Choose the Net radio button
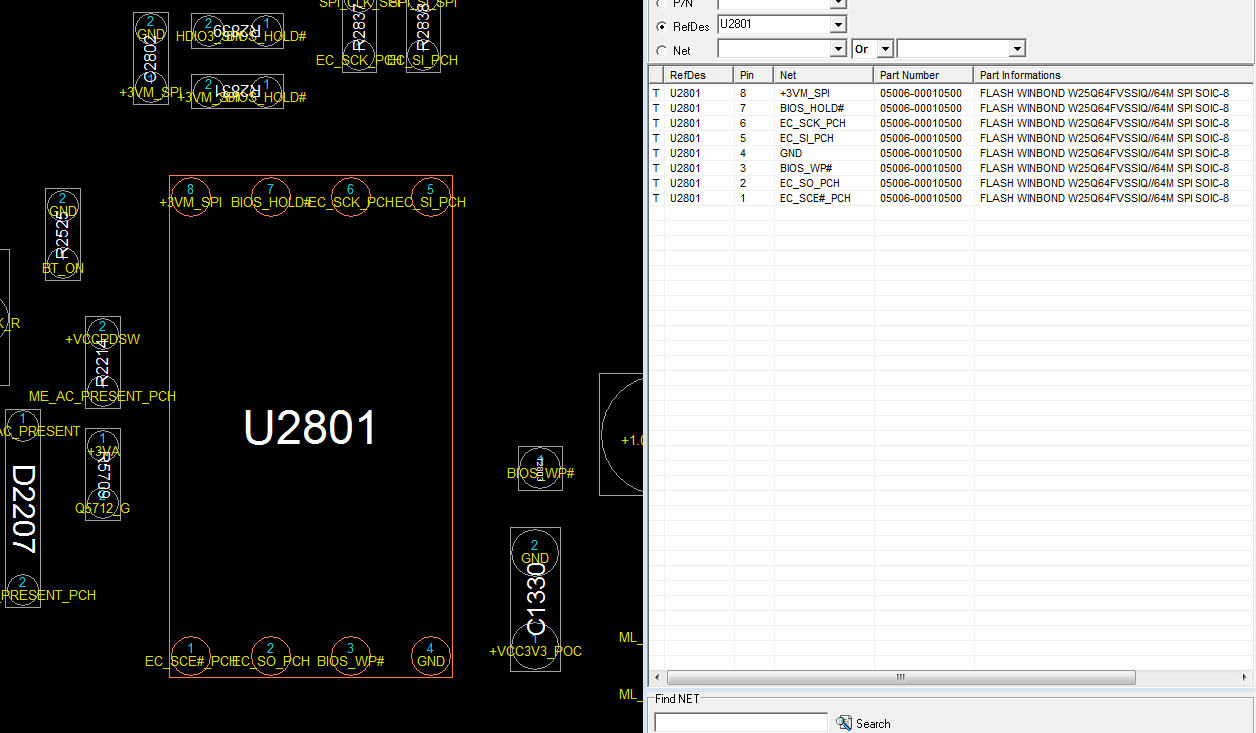This screenshot has width=1256, height=733. 661,50
